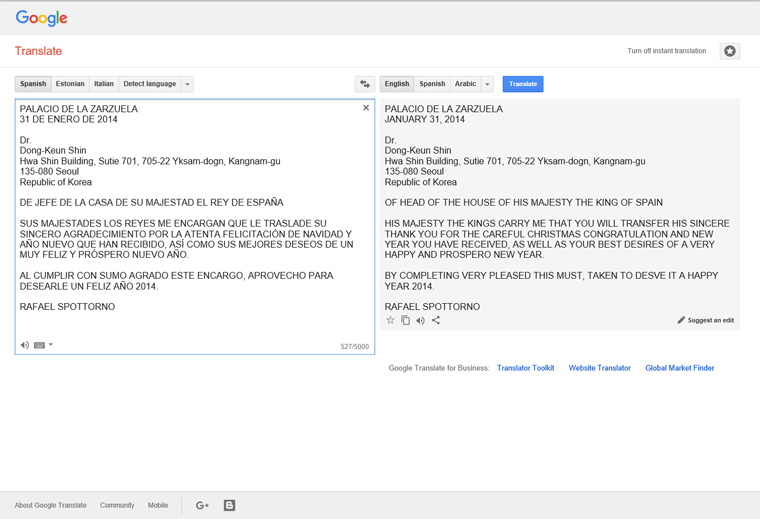Expand the source language dropdown
Image resolution: width=760 pixels, height=519 pixels.
(x=188, y=84)
